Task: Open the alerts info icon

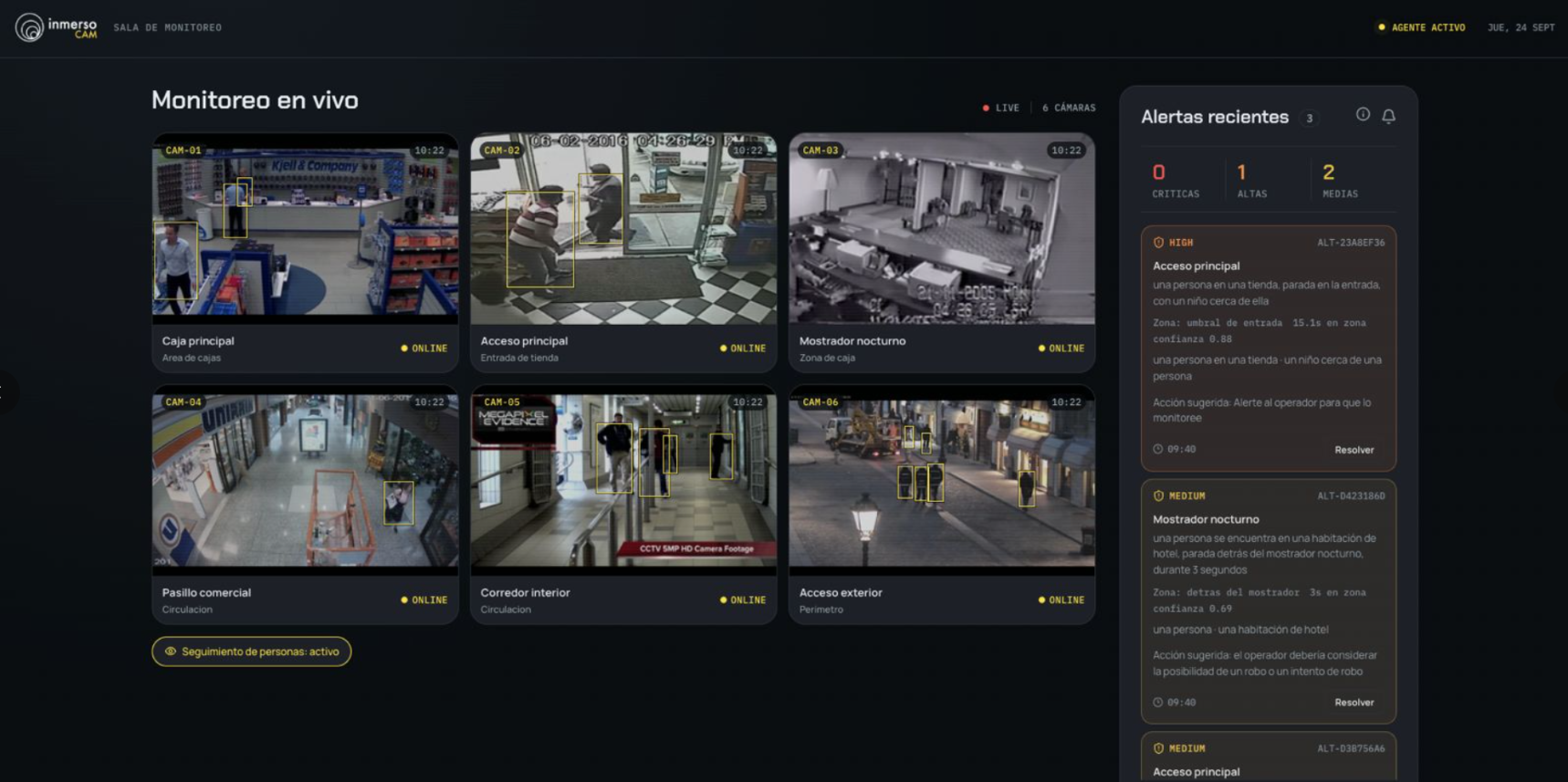Action: pos(1363,114)
